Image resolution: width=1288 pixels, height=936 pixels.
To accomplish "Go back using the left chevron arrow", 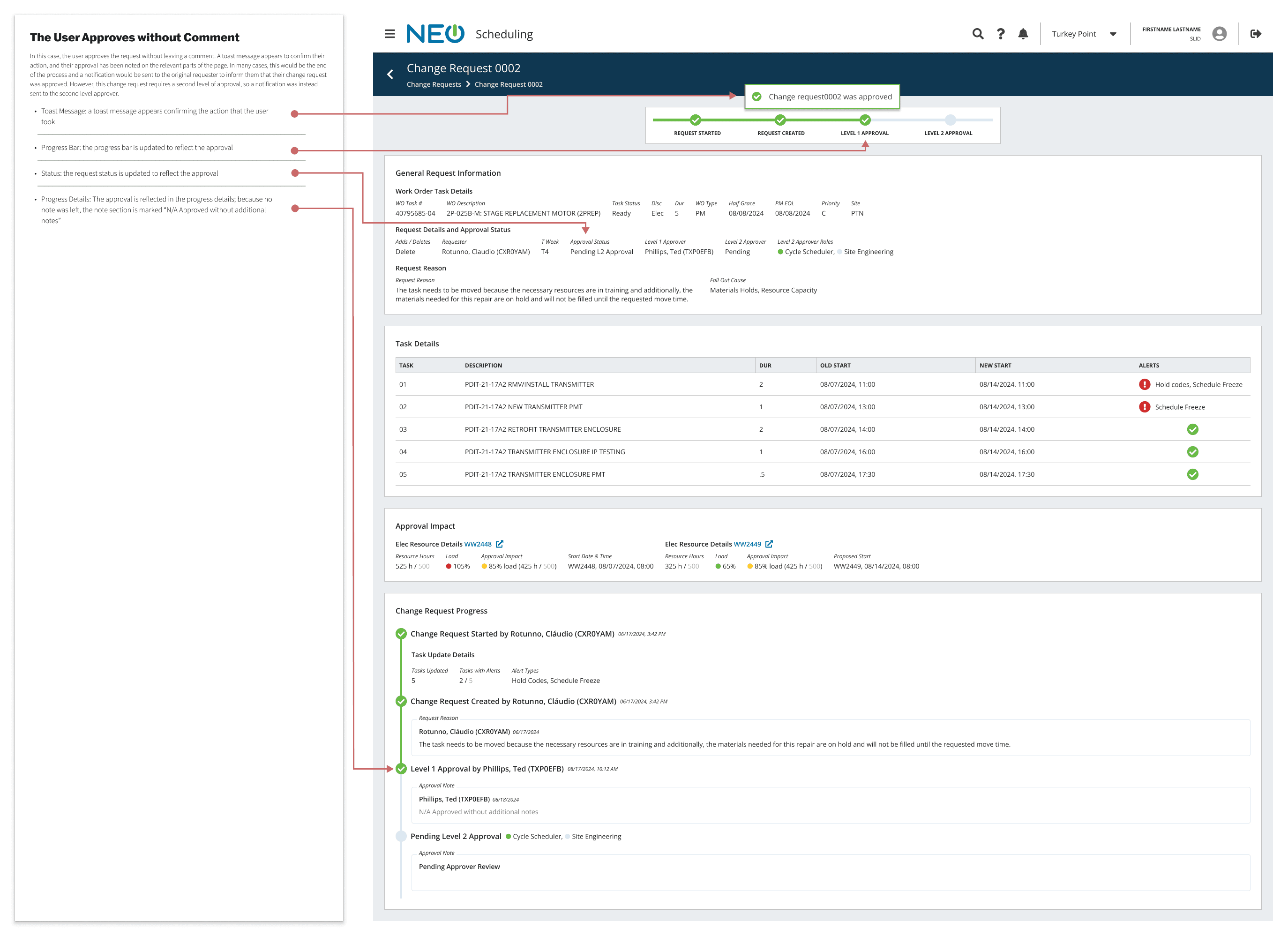I will point(390,75).
